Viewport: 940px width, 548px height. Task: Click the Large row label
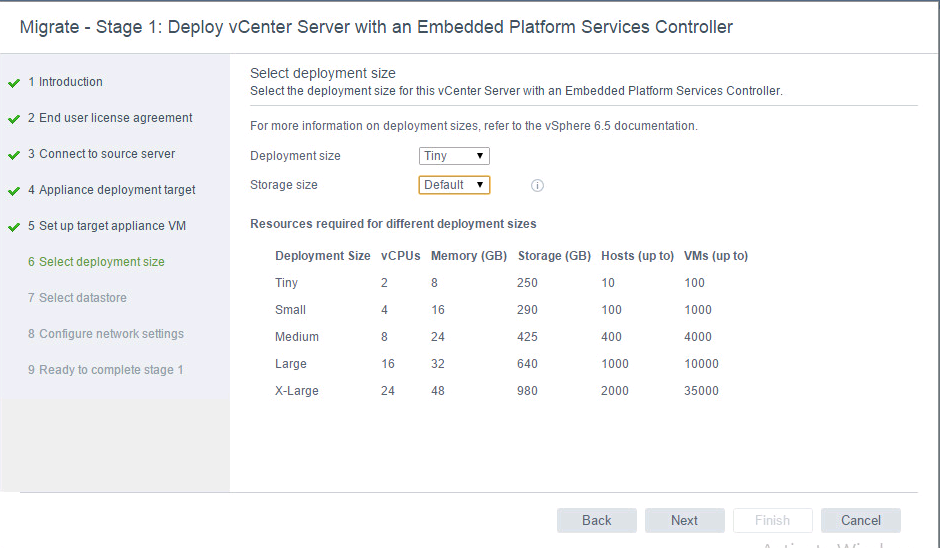point(291,363)
